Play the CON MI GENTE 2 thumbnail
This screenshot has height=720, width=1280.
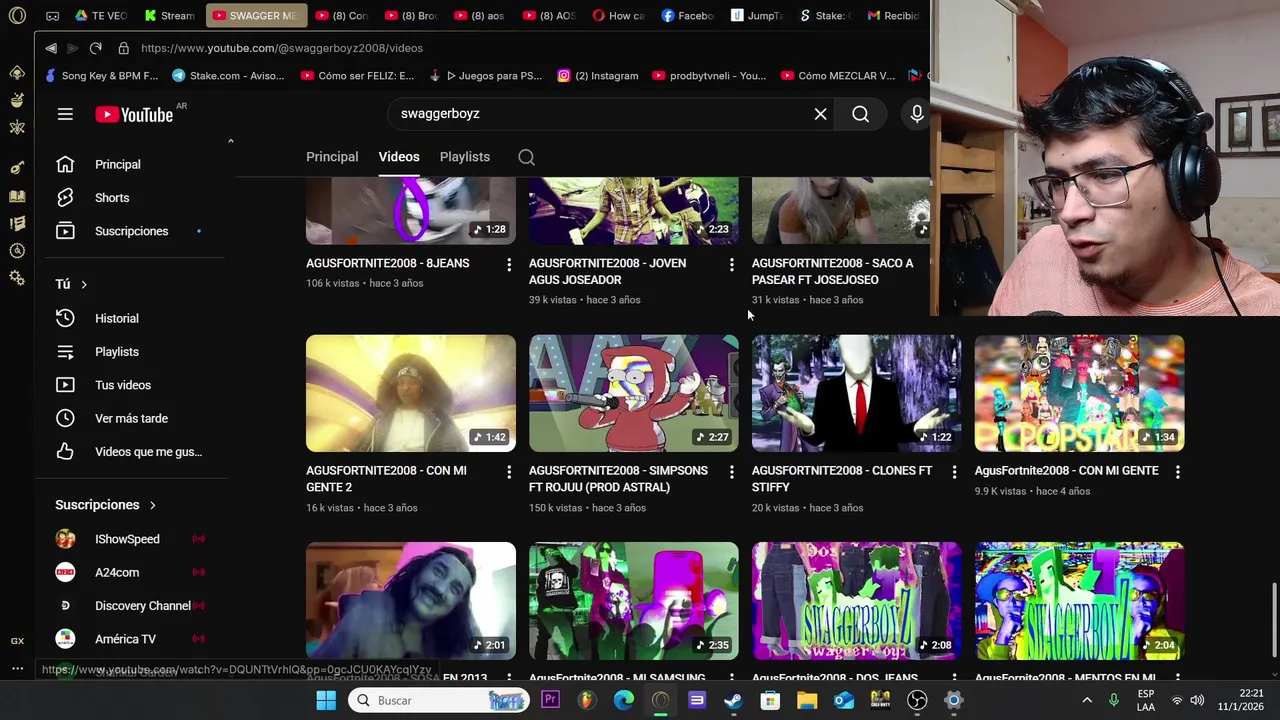(x=411, y=393)
